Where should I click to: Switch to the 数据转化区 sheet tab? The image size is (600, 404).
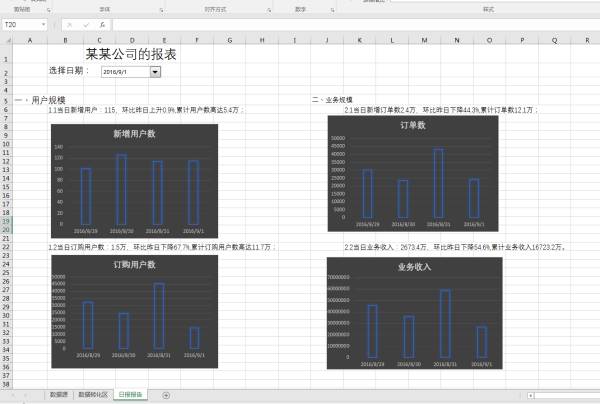93,394
